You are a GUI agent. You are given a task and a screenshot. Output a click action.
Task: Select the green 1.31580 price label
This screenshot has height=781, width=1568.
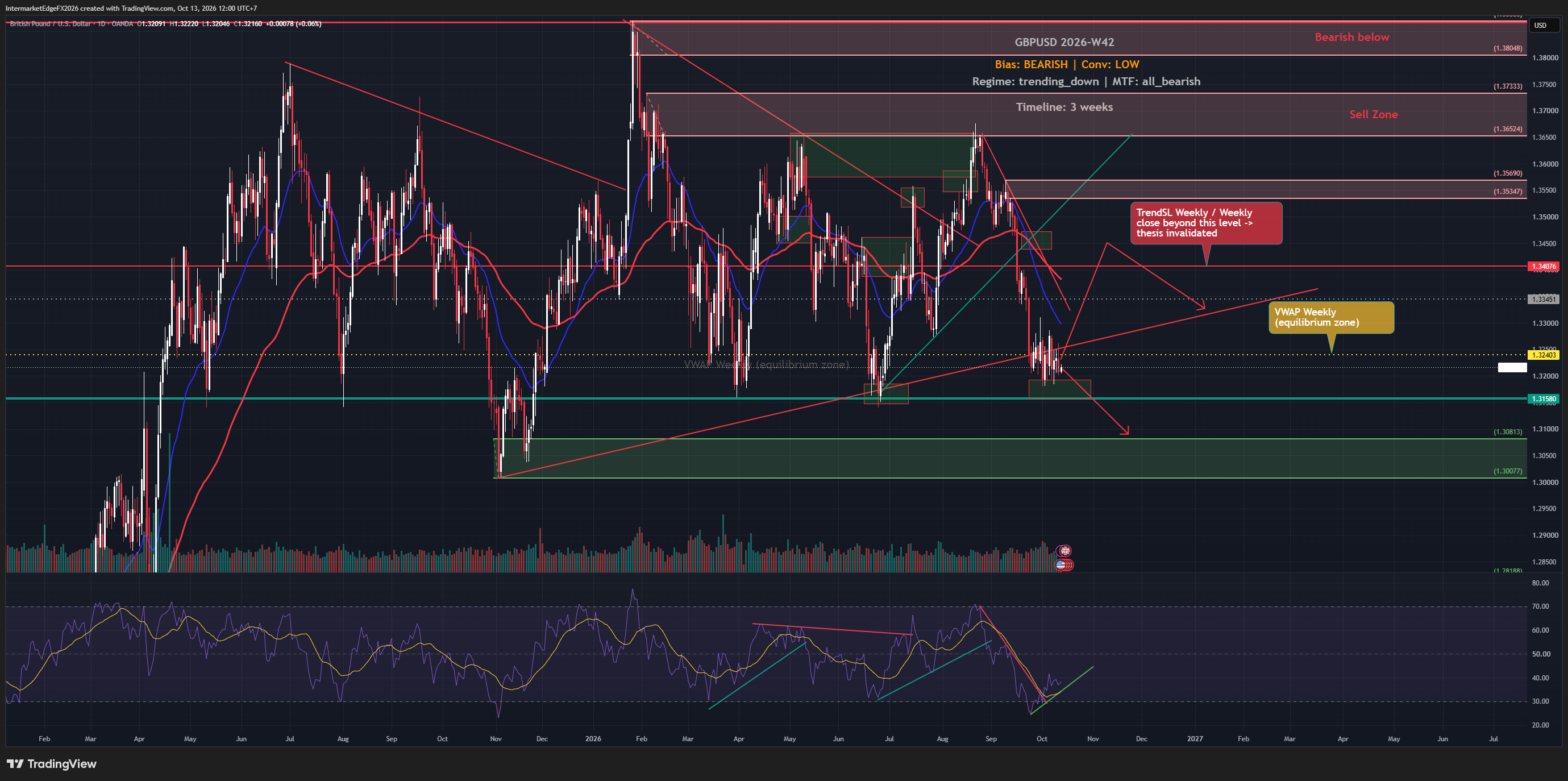pyautogui.click(x=1544, y=400)
